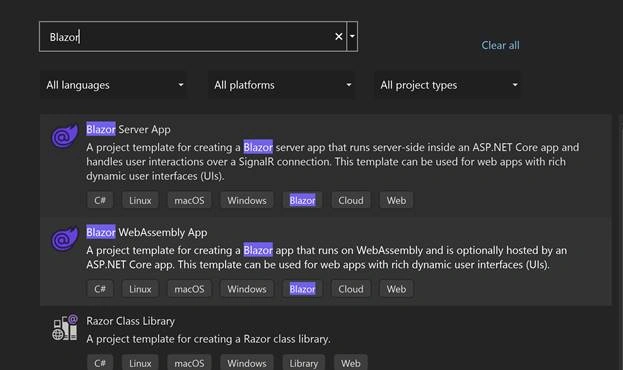Click the C# tag under Blazor Server App

100,200
